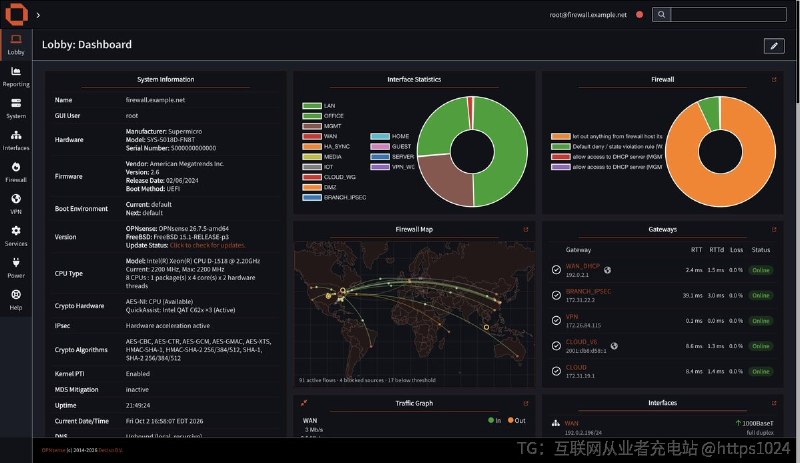
Task: Click the OPNsense logo in the top corner
Action: 16,14
